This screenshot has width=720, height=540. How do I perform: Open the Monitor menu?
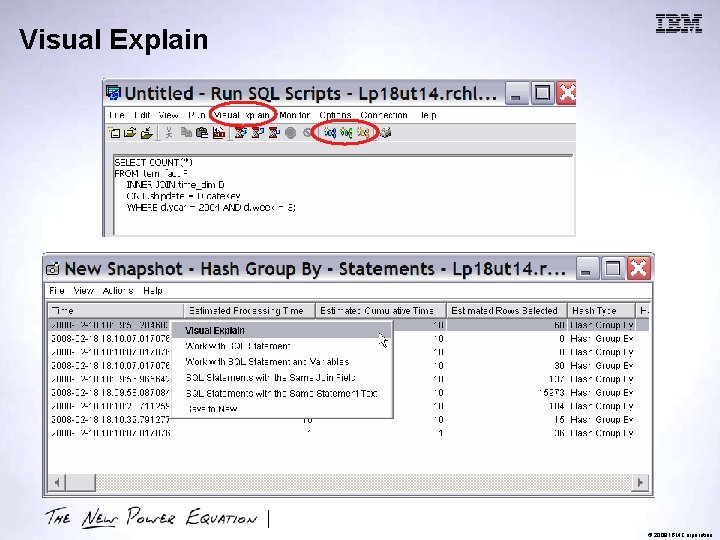(294, 115)
